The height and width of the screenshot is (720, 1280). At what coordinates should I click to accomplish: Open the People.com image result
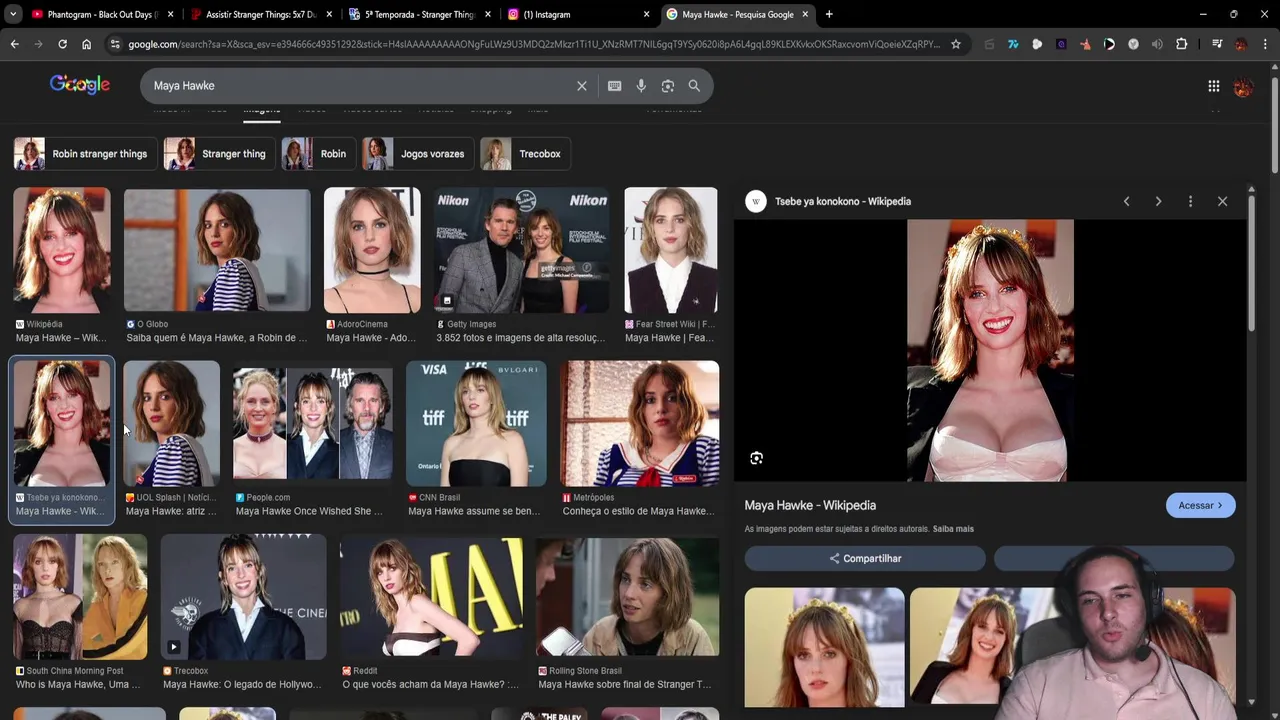tap(313, 423)
